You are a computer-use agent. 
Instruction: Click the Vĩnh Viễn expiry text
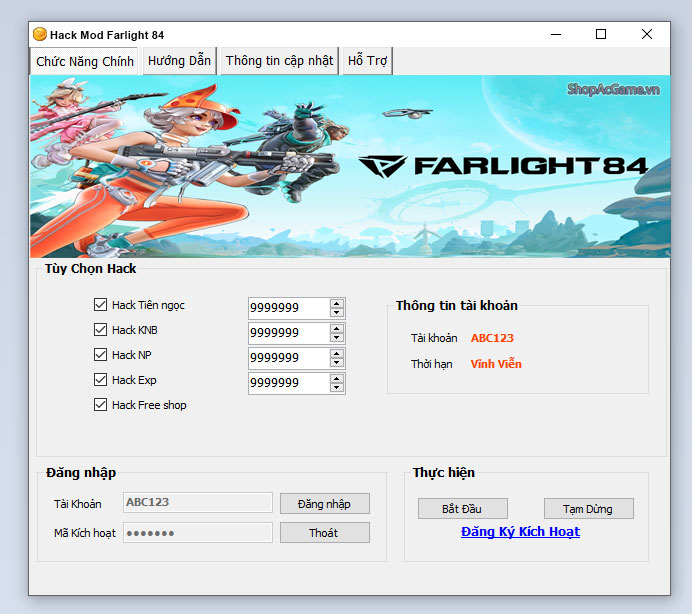point(496,364)
